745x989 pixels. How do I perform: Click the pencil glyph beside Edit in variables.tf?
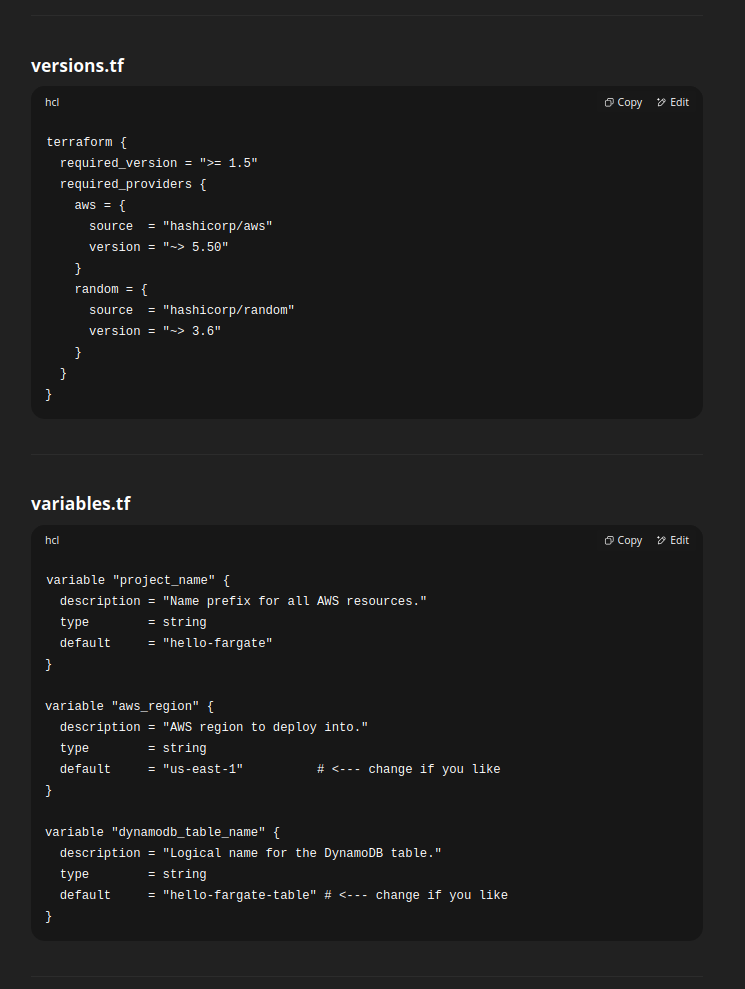[659, 540]
